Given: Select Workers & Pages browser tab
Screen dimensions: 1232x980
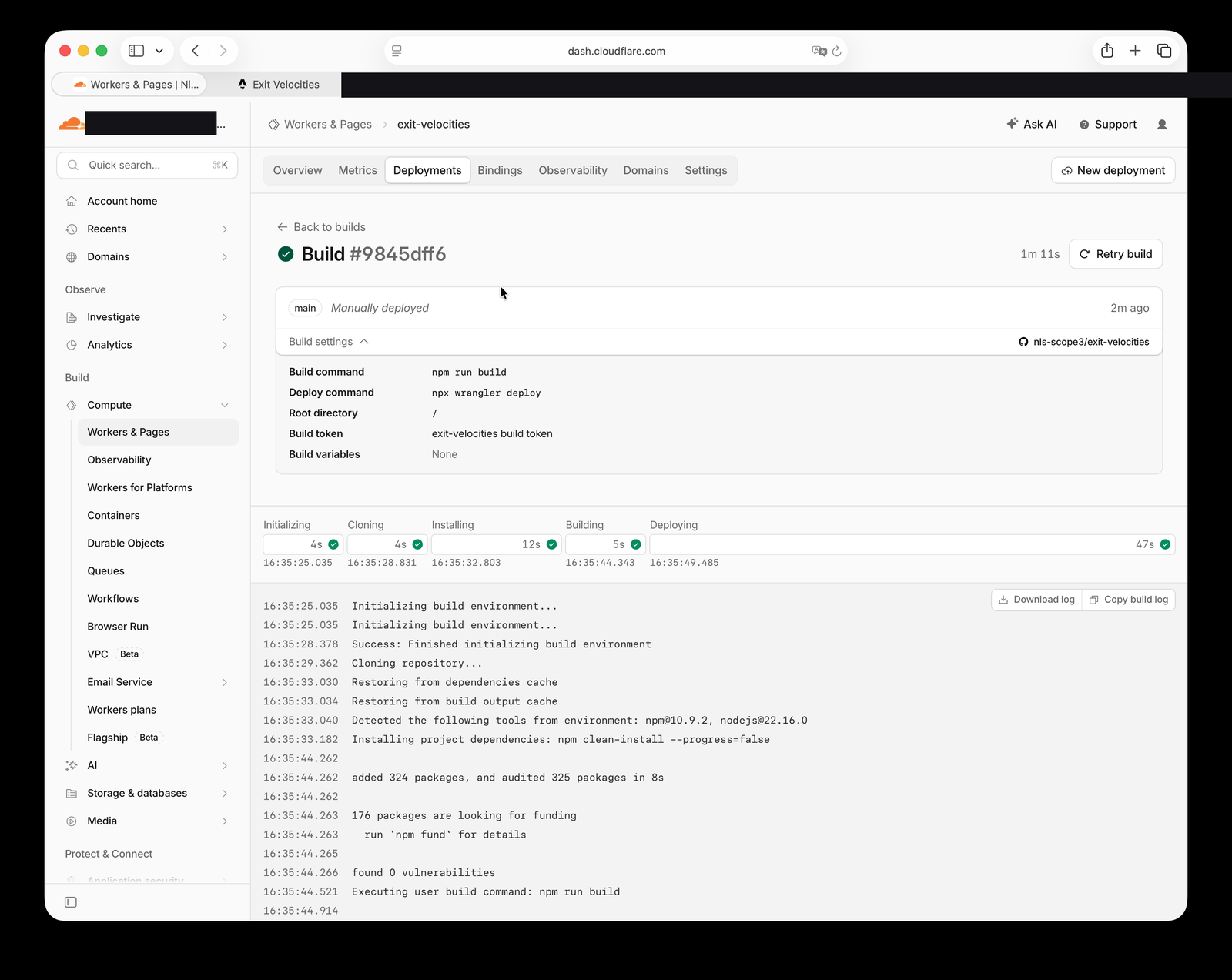Looking at the screenshot, I should point(129,85).
